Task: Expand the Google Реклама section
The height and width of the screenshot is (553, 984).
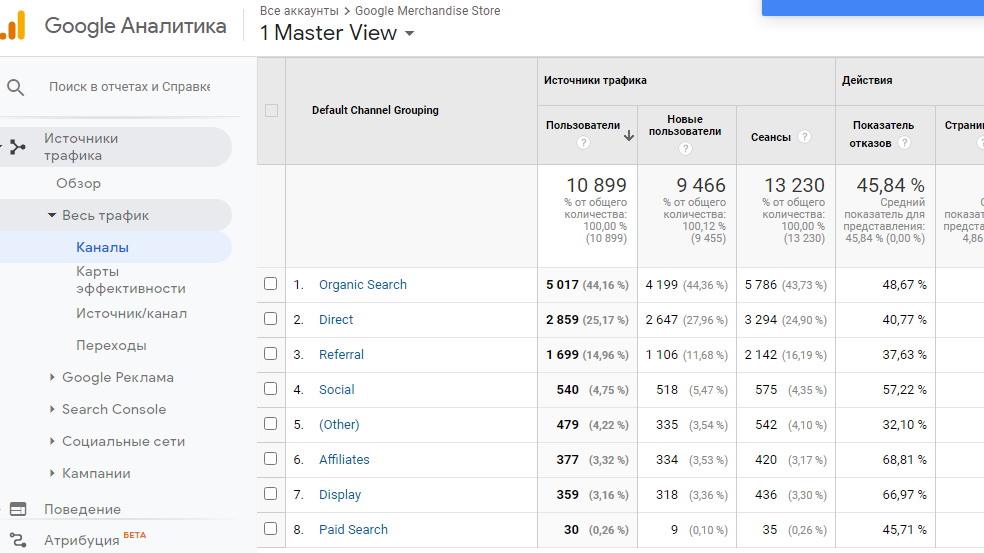Action: [x=52, y=377]
